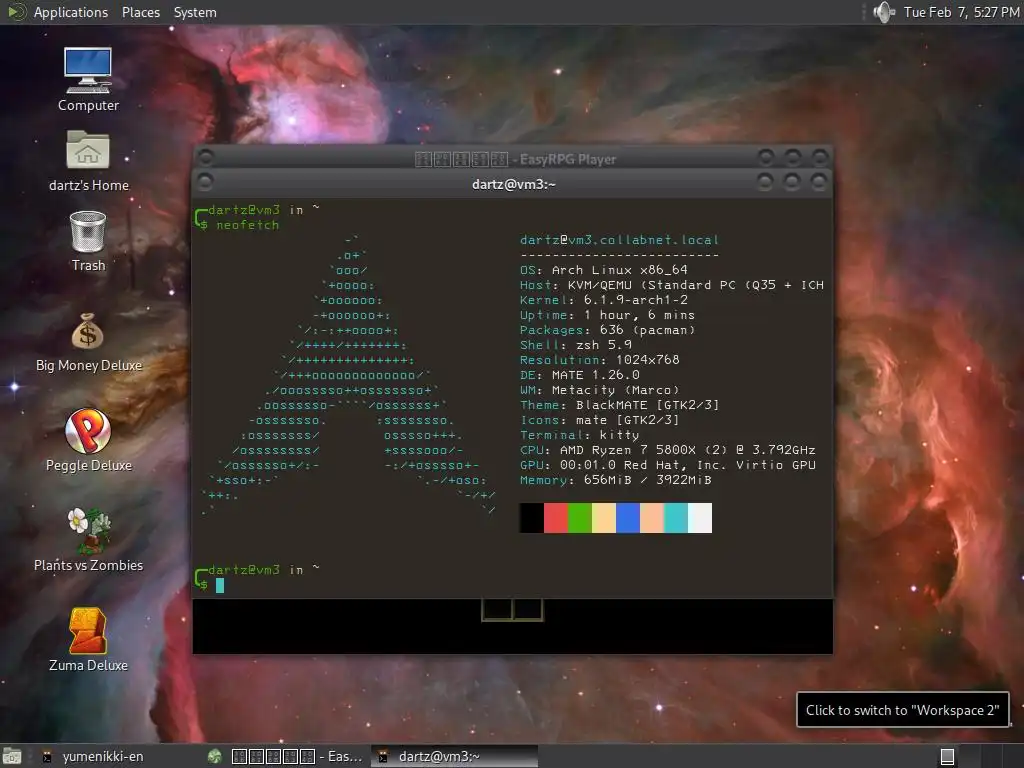Click the terminal cursor at the empty prompt
The width and height of the screenshot is (1024, 768).
point(220,585)
